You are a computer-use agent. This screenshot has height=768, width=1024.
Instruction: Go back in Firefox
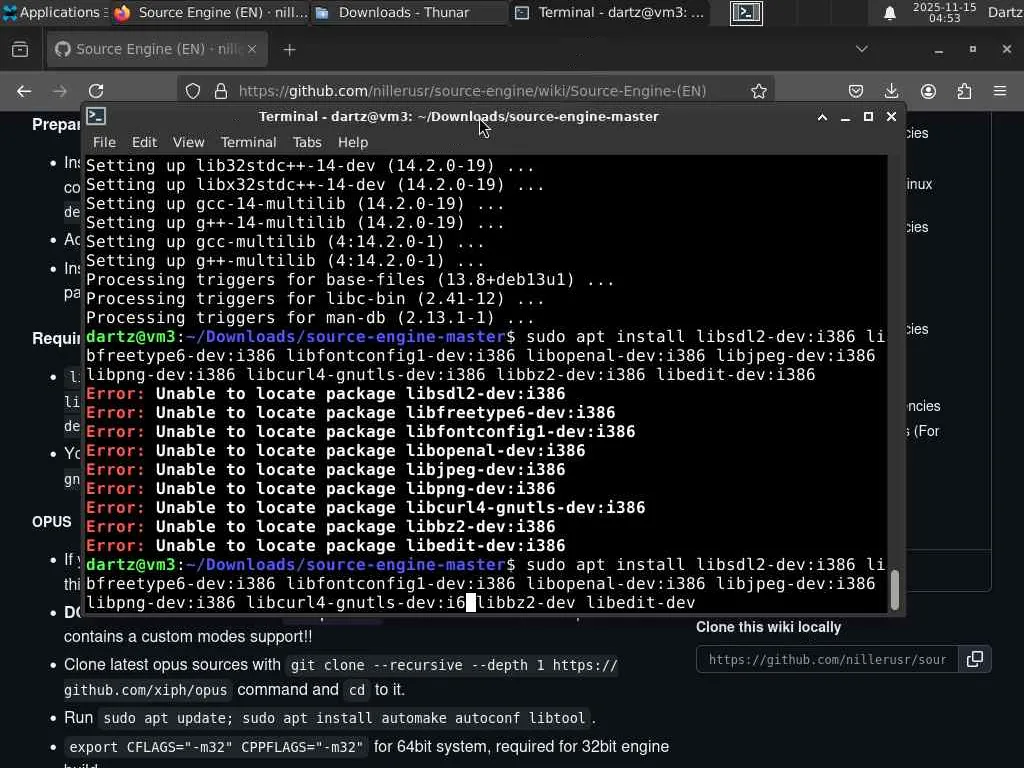(24, 91)
